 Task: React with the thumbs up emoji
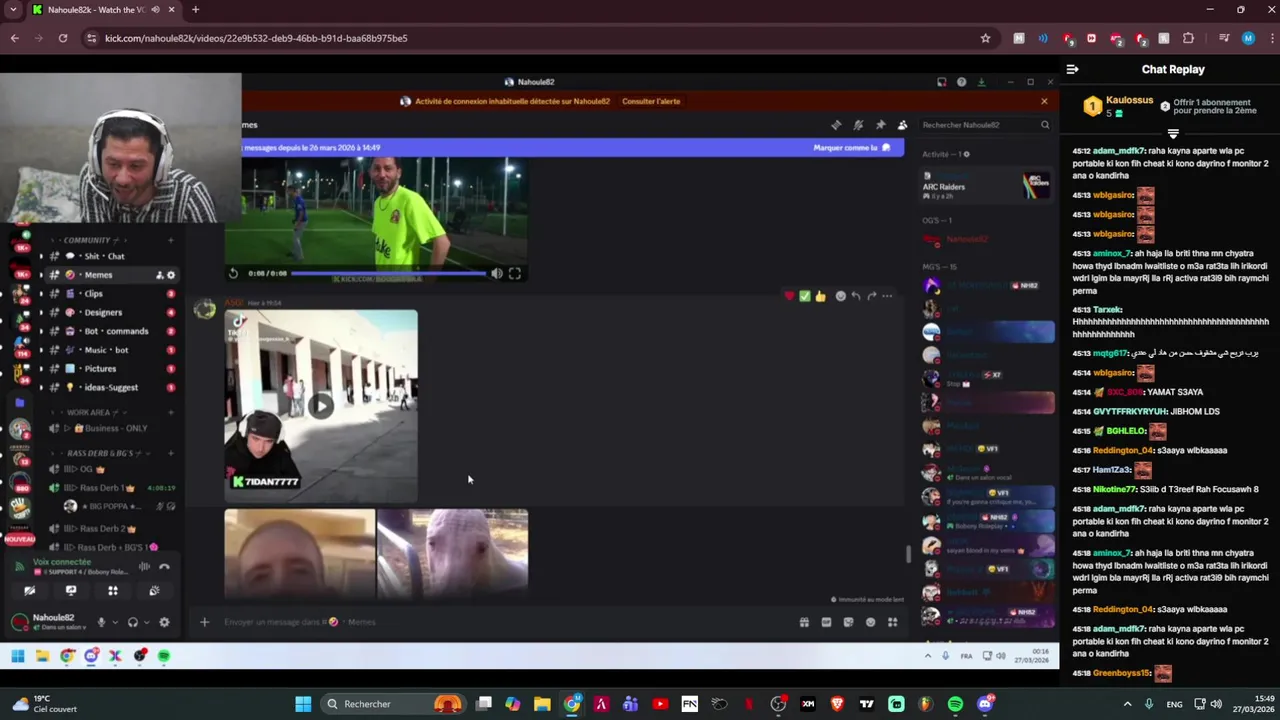click(x=821, y=296)
